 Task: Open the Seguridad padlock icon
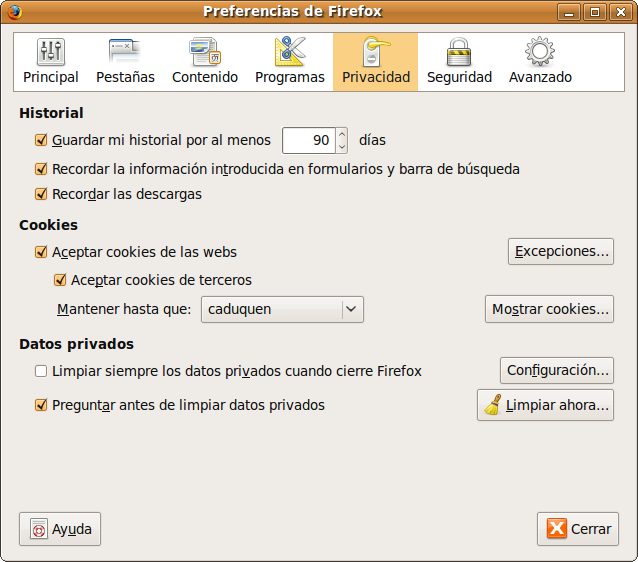pos(459,52)
